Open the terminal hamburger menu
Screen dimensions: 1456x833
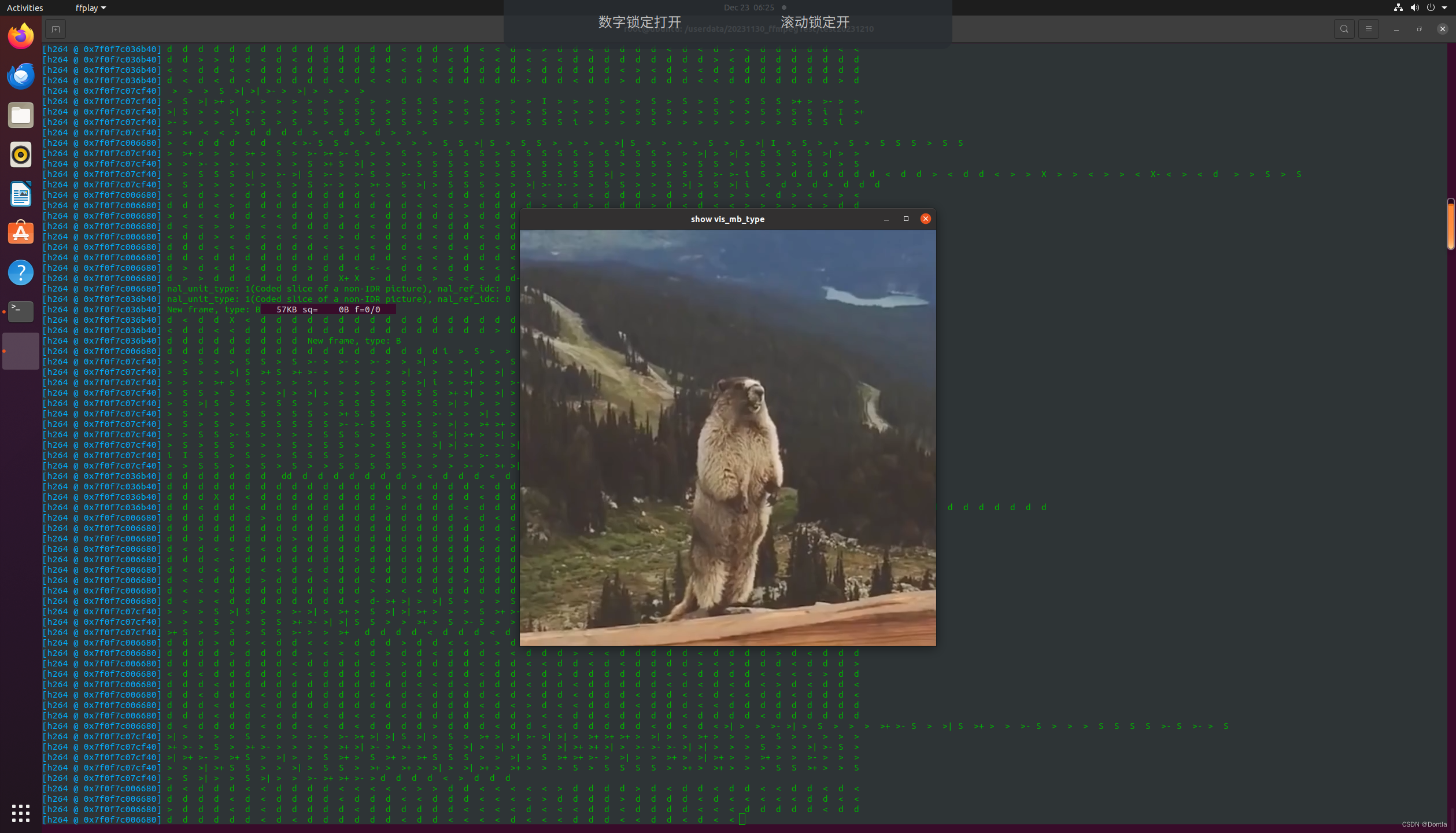(x=1368, y=29)
